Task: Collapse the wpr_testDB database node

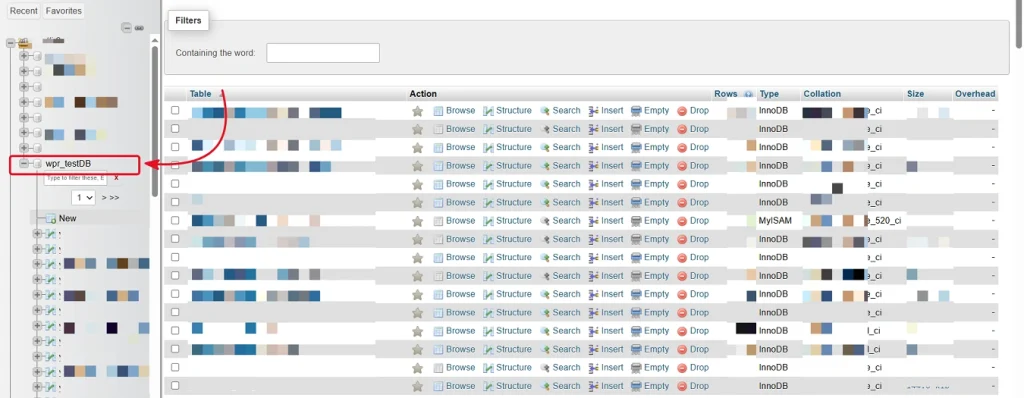Action: point(24,163)
